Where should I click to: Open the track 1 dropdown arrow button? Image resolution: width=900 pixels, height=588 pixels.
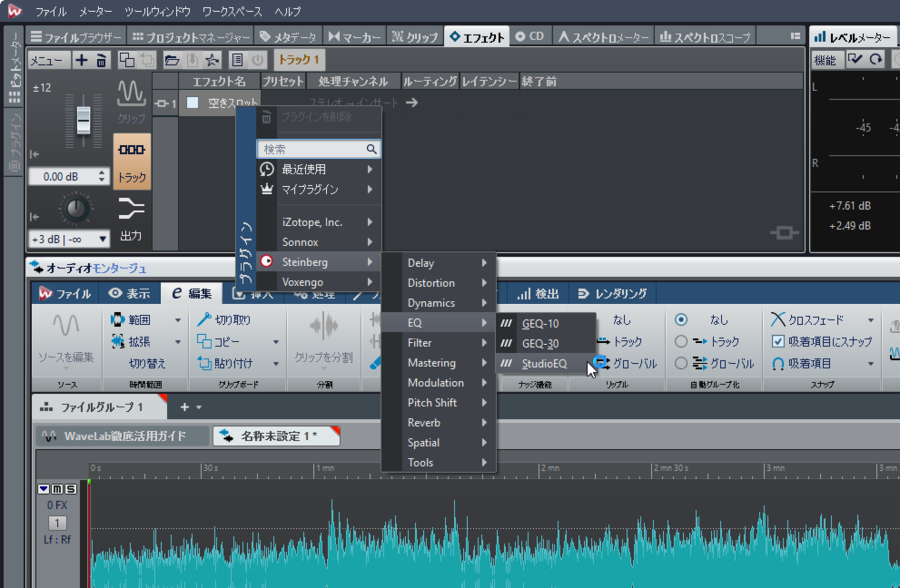[44, 489]
